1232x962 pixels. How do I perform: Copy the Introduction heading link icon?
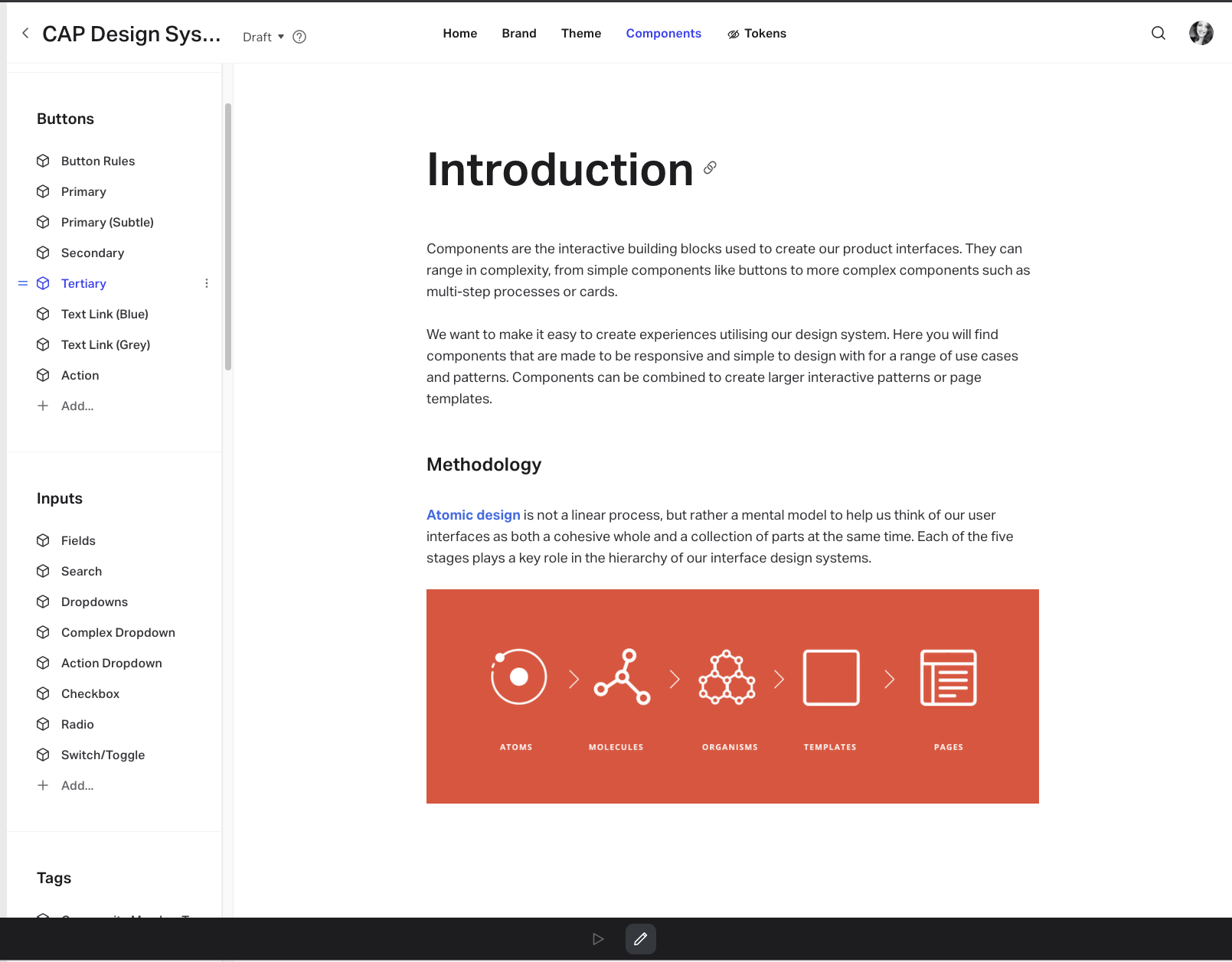pos(710,168)
